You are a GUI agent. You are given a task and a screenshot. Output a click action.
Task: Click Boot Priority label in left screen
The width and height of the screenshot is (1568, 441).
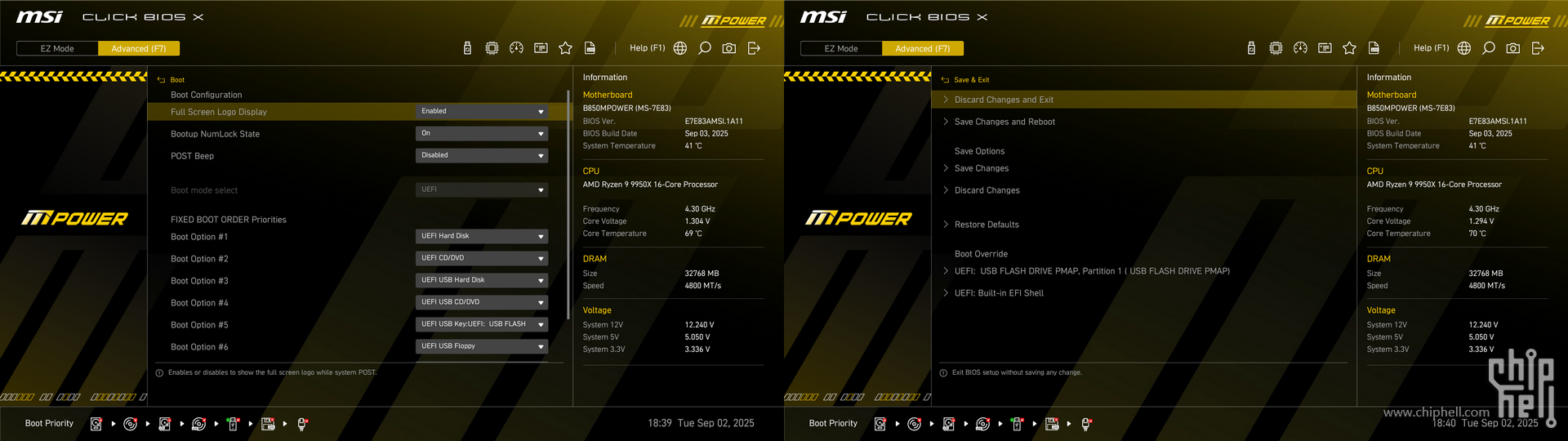[x=49, y=423]
